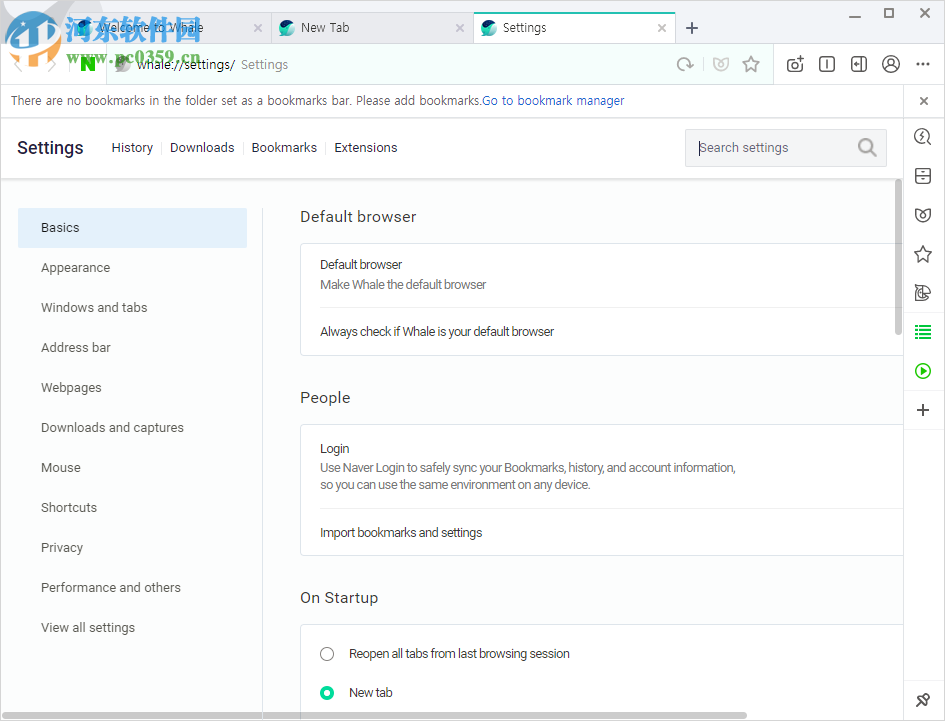Open sidebar translate tool icon

[x=923, y=292]
